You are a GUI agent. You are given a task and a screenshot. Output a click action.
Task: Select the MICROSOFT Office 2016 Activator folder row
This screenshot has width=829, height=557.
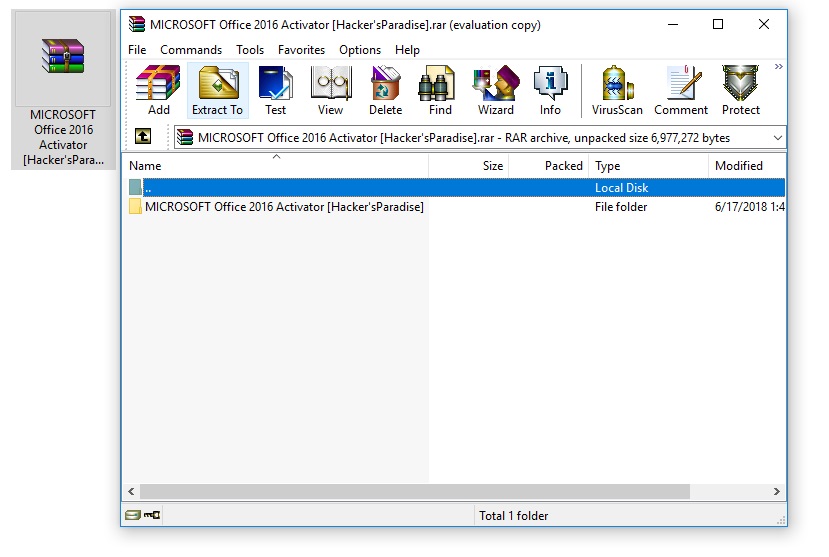(x=455, y=207)
